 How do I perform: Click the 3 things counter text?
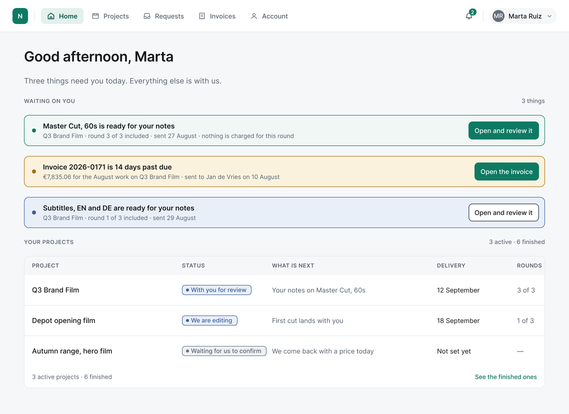[533, 101]
